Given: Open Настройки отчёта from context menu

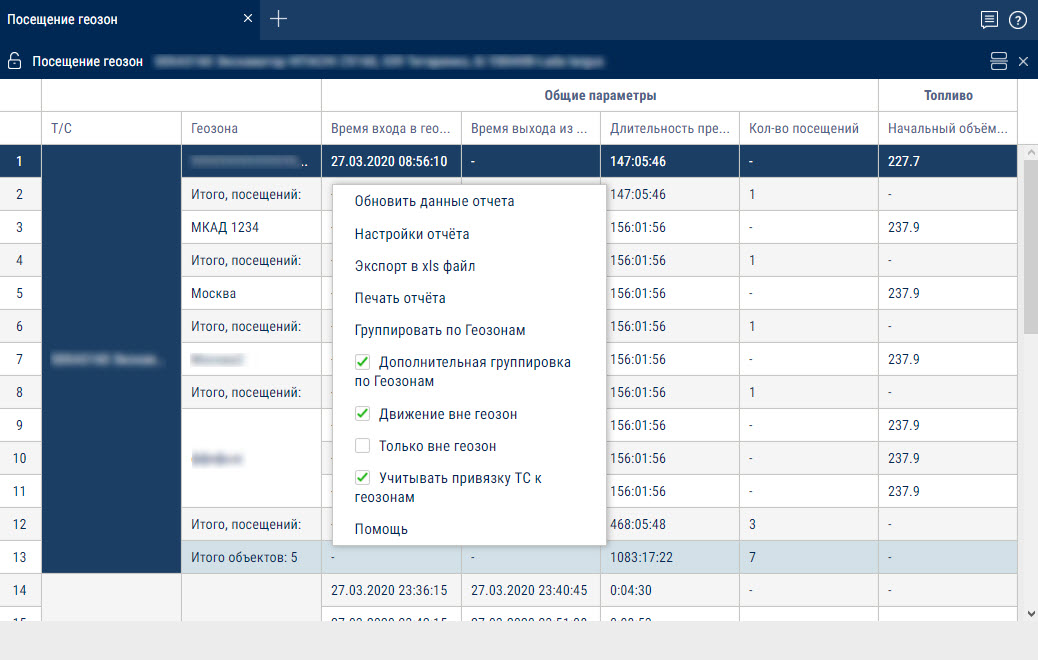Looking at the screenshot, I should pyautogui.click(x=412, y=234).
